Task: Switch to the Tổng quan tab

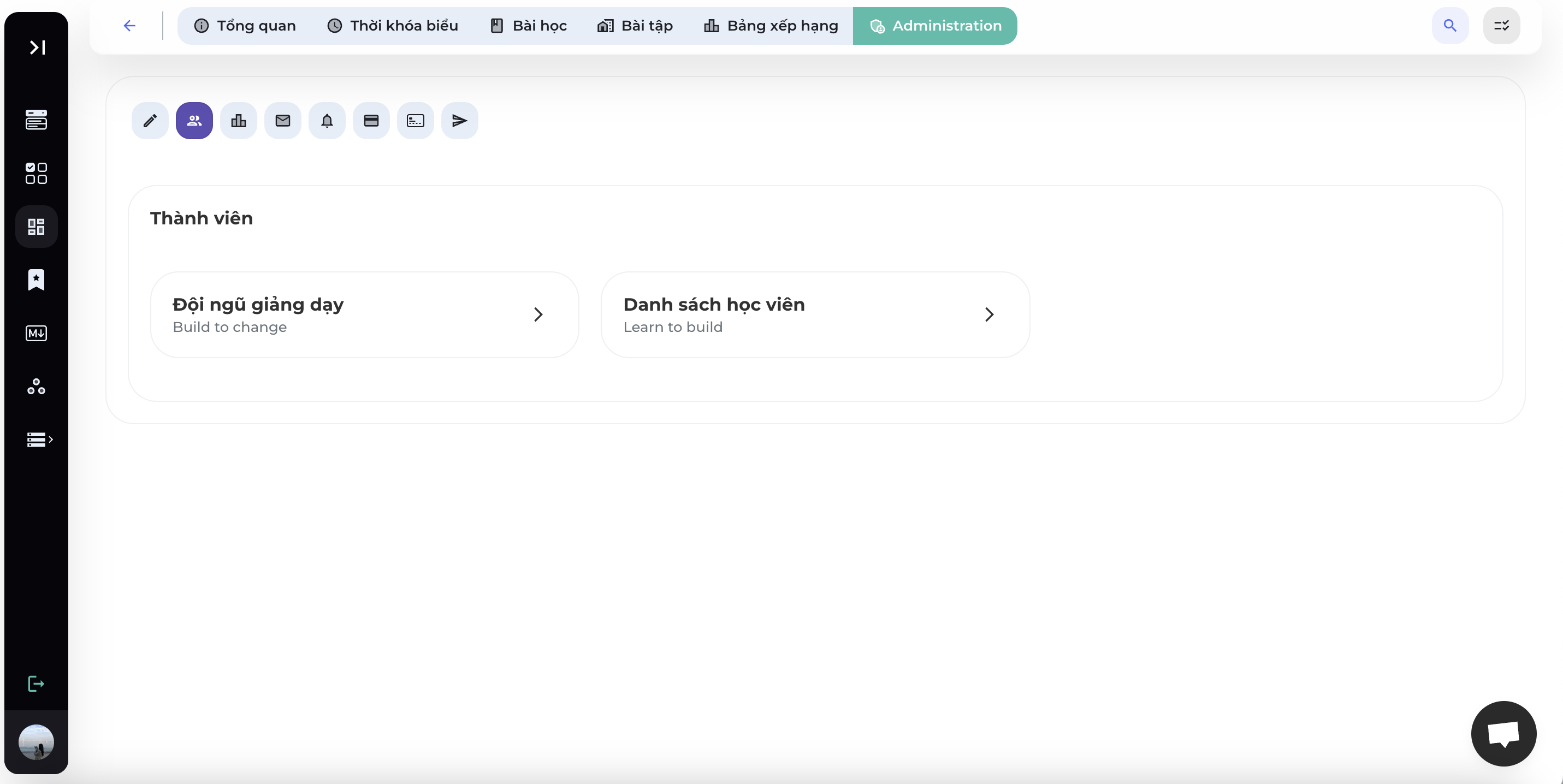Action: (245, 26)
